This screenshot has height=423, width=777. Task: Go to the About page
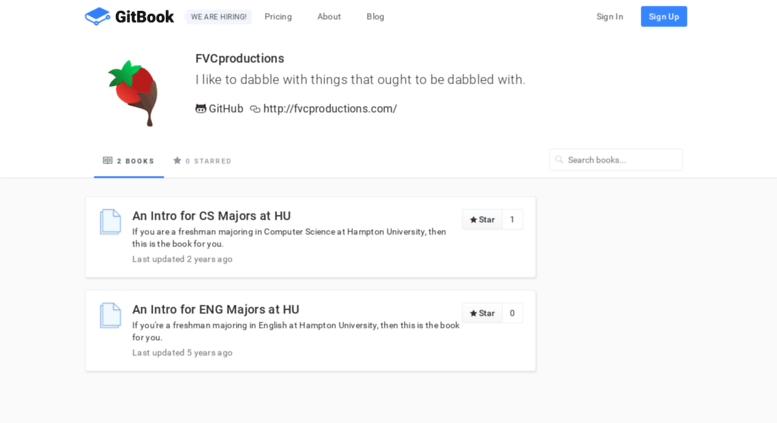click(329, 16)
